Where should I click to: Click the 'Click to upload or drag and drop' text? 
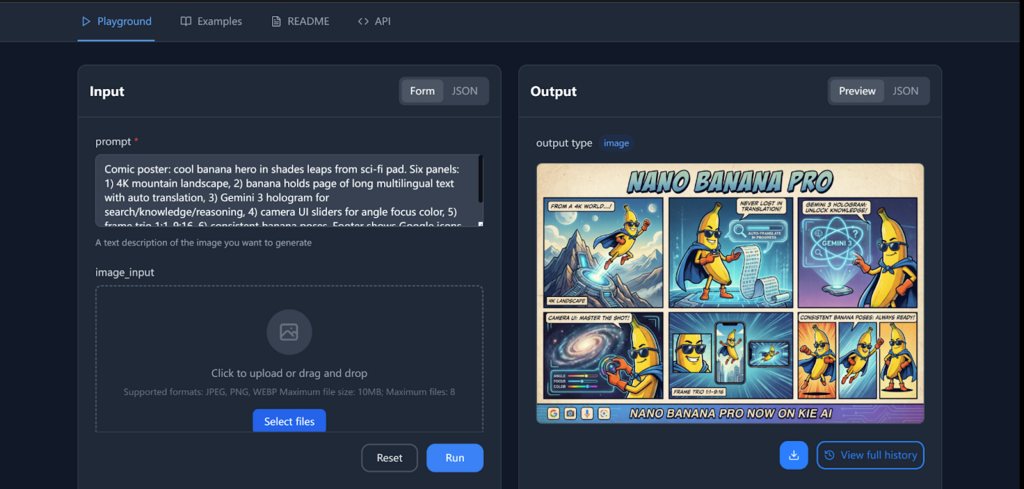point(289,373)
